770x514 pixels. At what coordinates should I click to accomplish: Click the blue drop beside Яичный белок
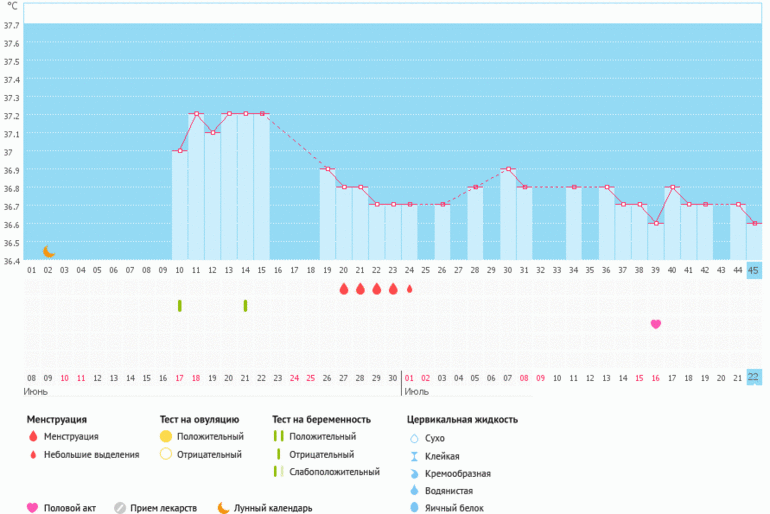point(414,508)
